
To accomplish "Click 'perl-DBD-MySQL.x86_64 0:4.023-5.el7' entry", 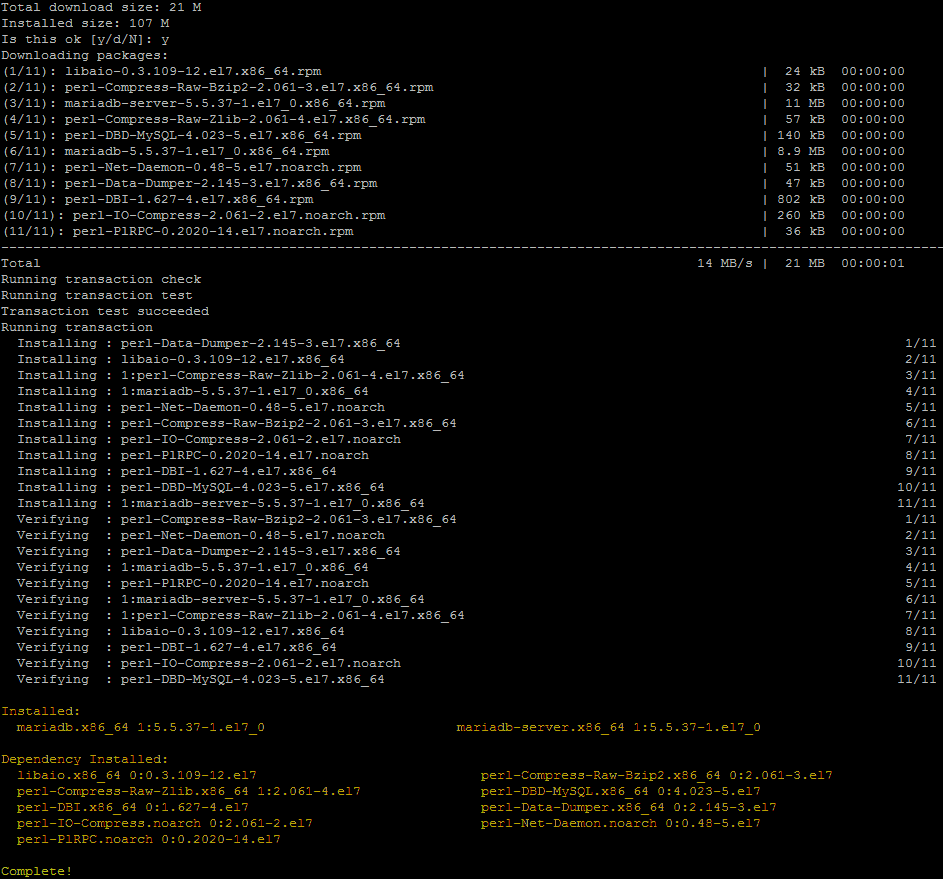I will [621, 791].
